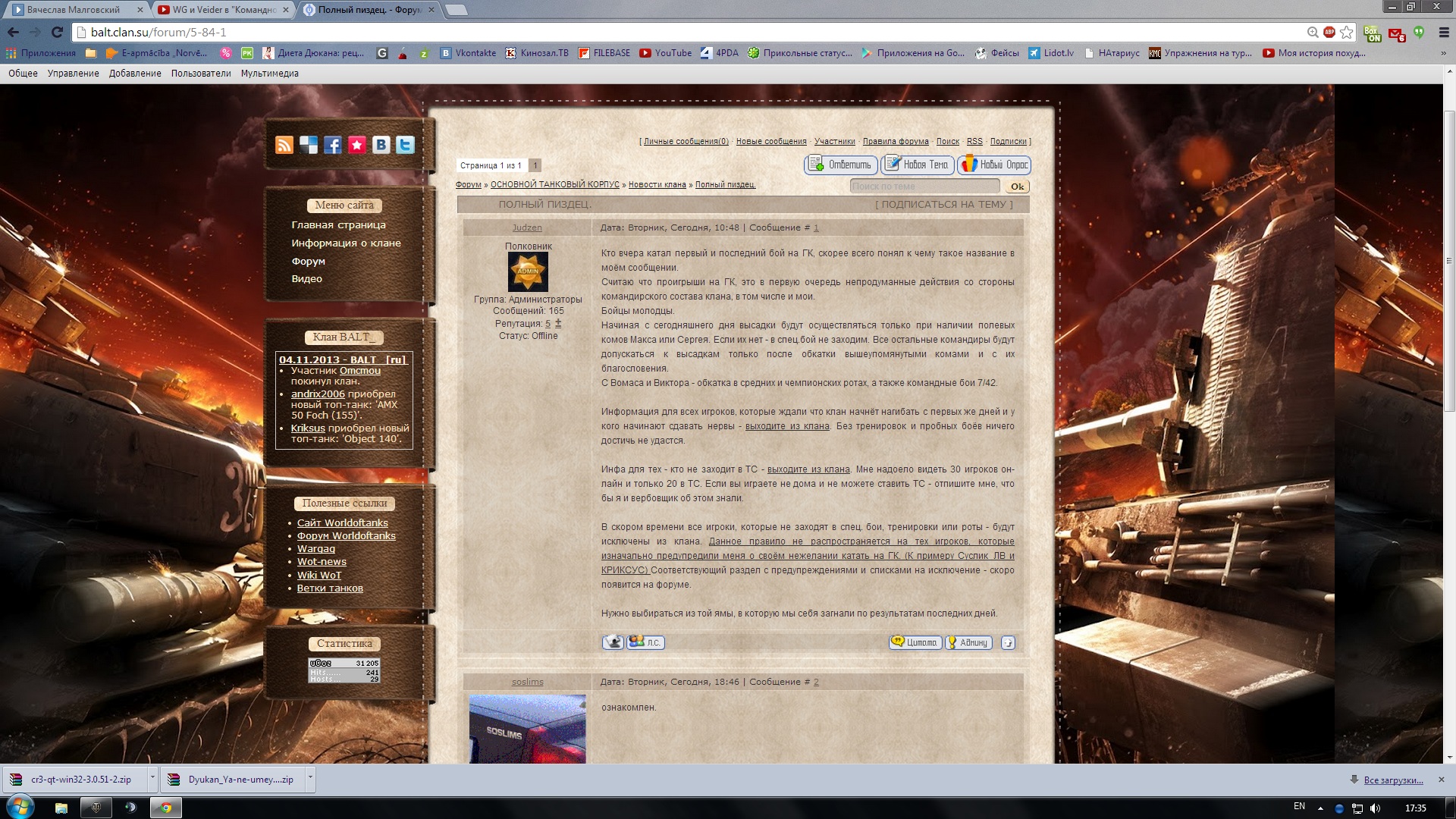Open the Chrome menu hamburger icon

(x=1444, y=32)
